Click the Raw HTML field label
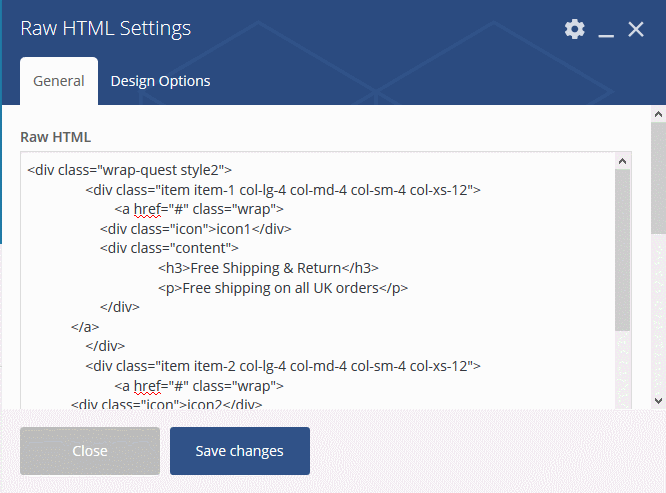 [56, 137]
